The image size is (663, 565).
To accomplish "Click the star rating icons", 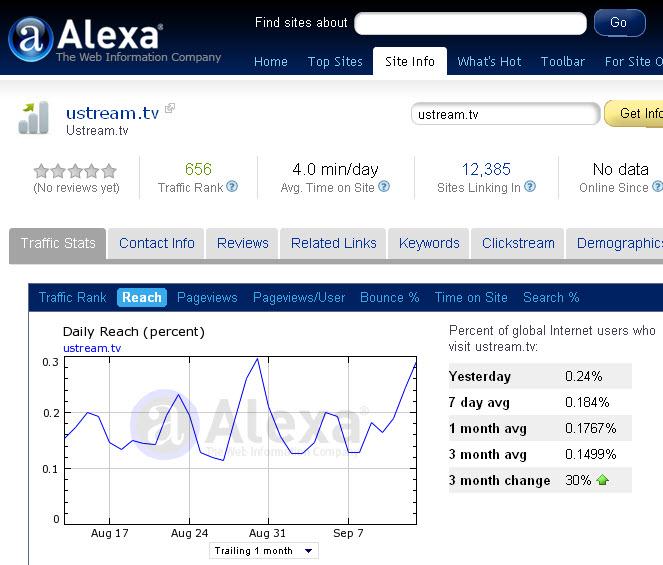I will (x=75, y=171).
